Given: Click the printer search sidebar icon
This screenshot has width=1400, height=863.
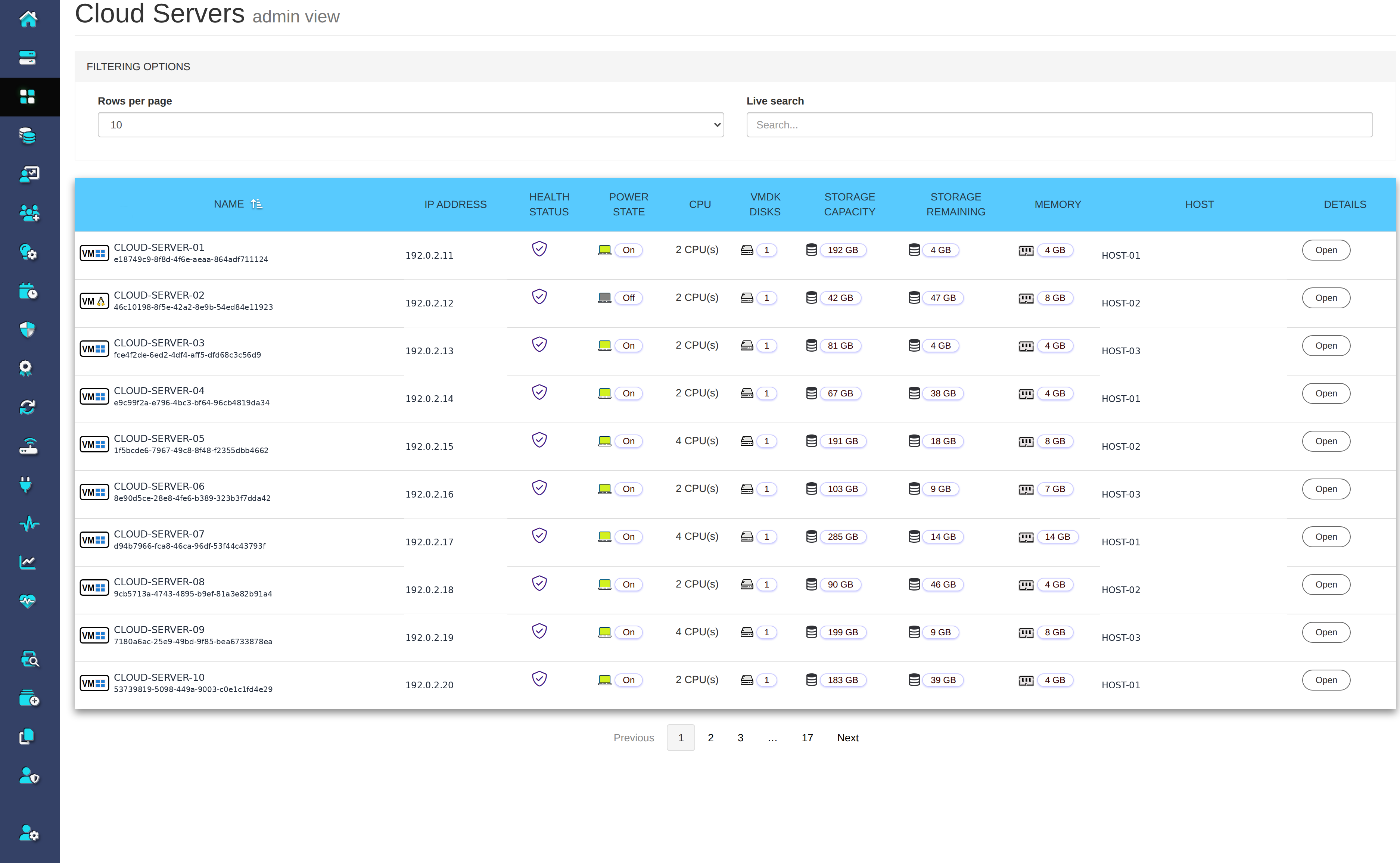Looking at the screenshot, I should 29,659.
